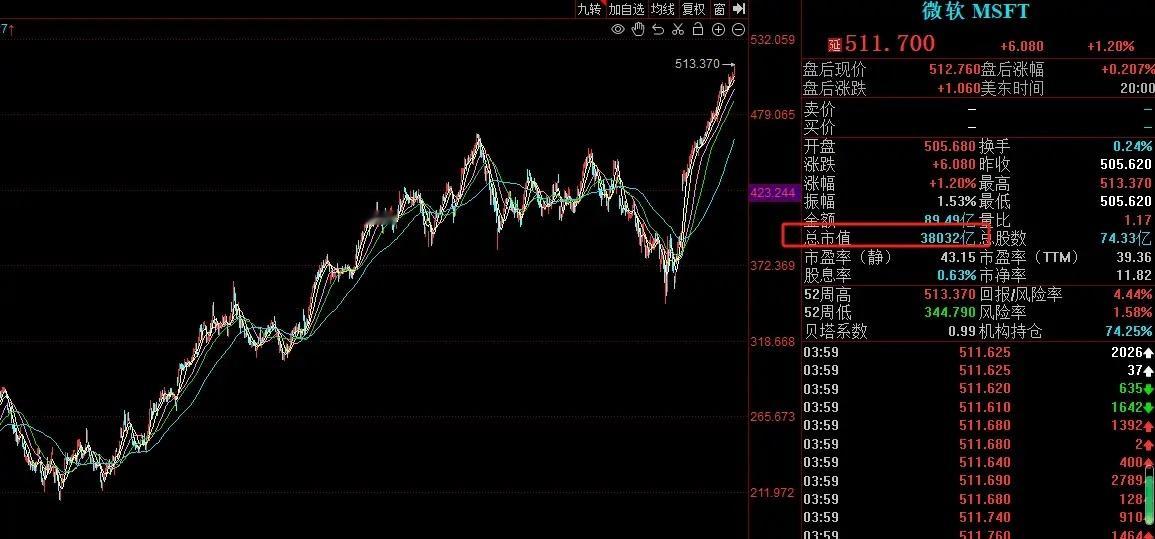Click the 265.673 price axis label

tap(773, 417)
